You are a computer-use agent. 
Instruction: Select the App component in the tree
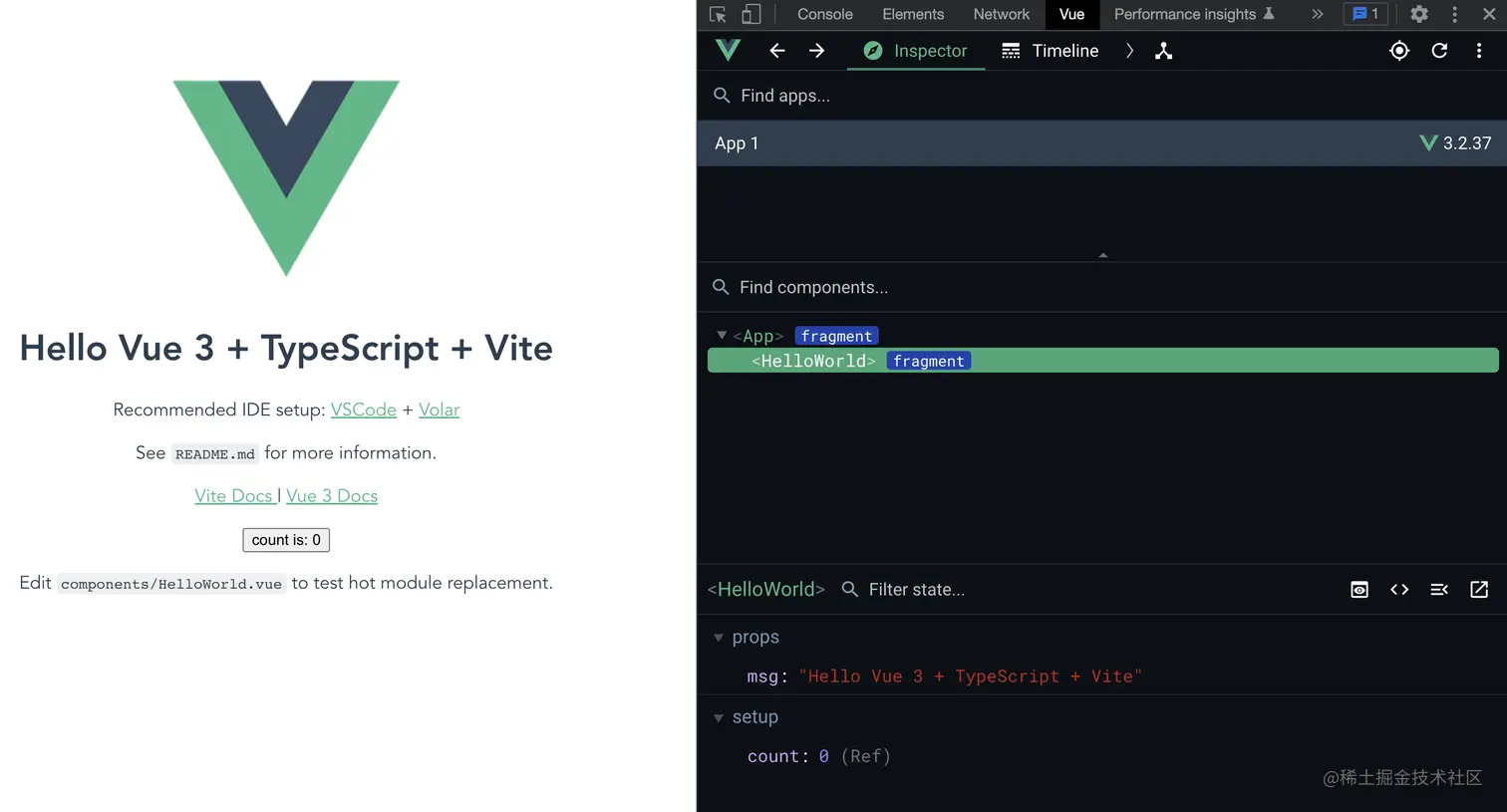click(x=758, y=337)
